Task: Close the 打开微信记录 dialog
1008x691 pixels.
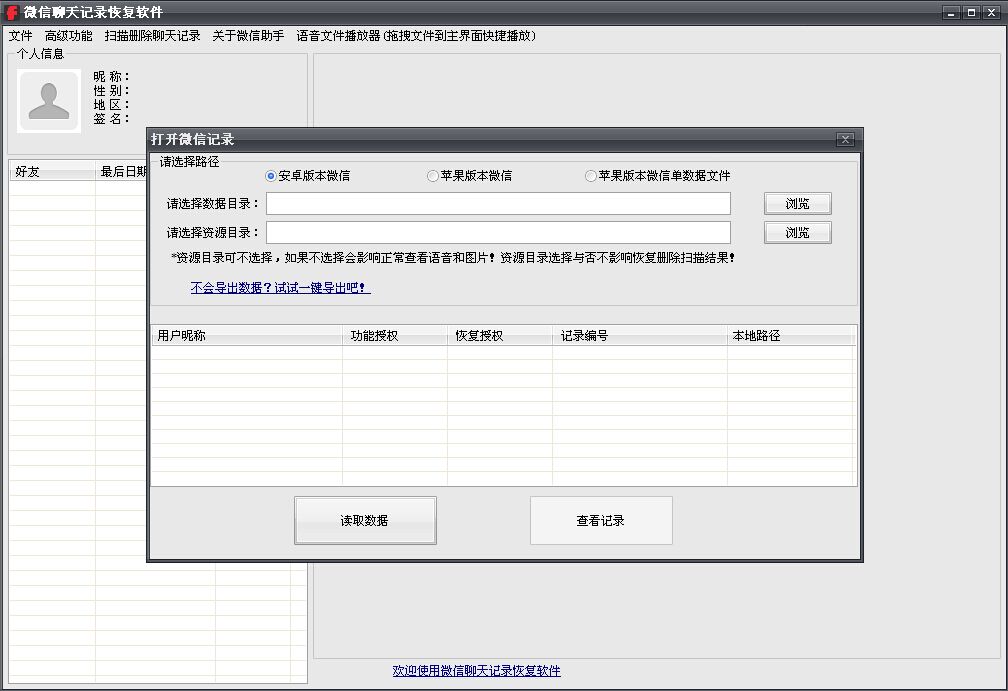Action: pyautogui.click(x=845, y=139)
